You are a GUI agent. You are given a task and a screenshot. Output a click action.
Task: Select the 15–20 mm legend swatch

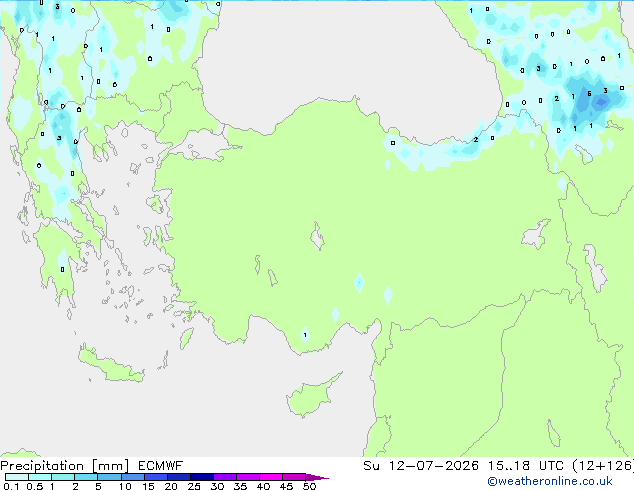[155, 477]
